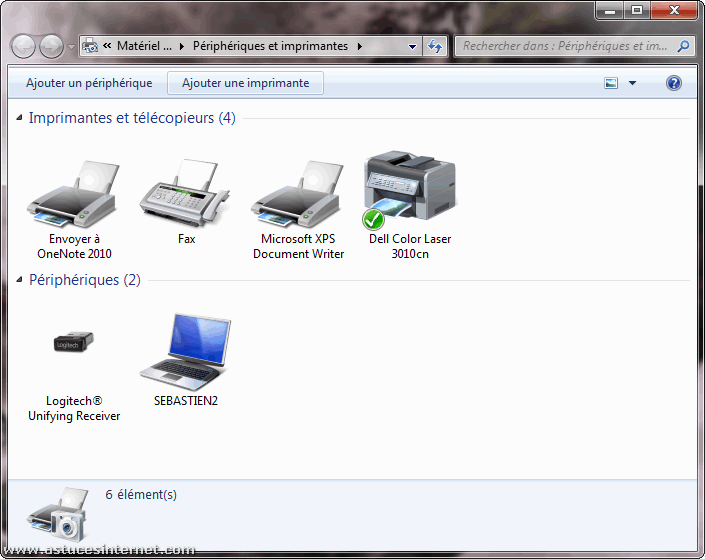Open the help question mark icon
705x559 pixels.
674,83
